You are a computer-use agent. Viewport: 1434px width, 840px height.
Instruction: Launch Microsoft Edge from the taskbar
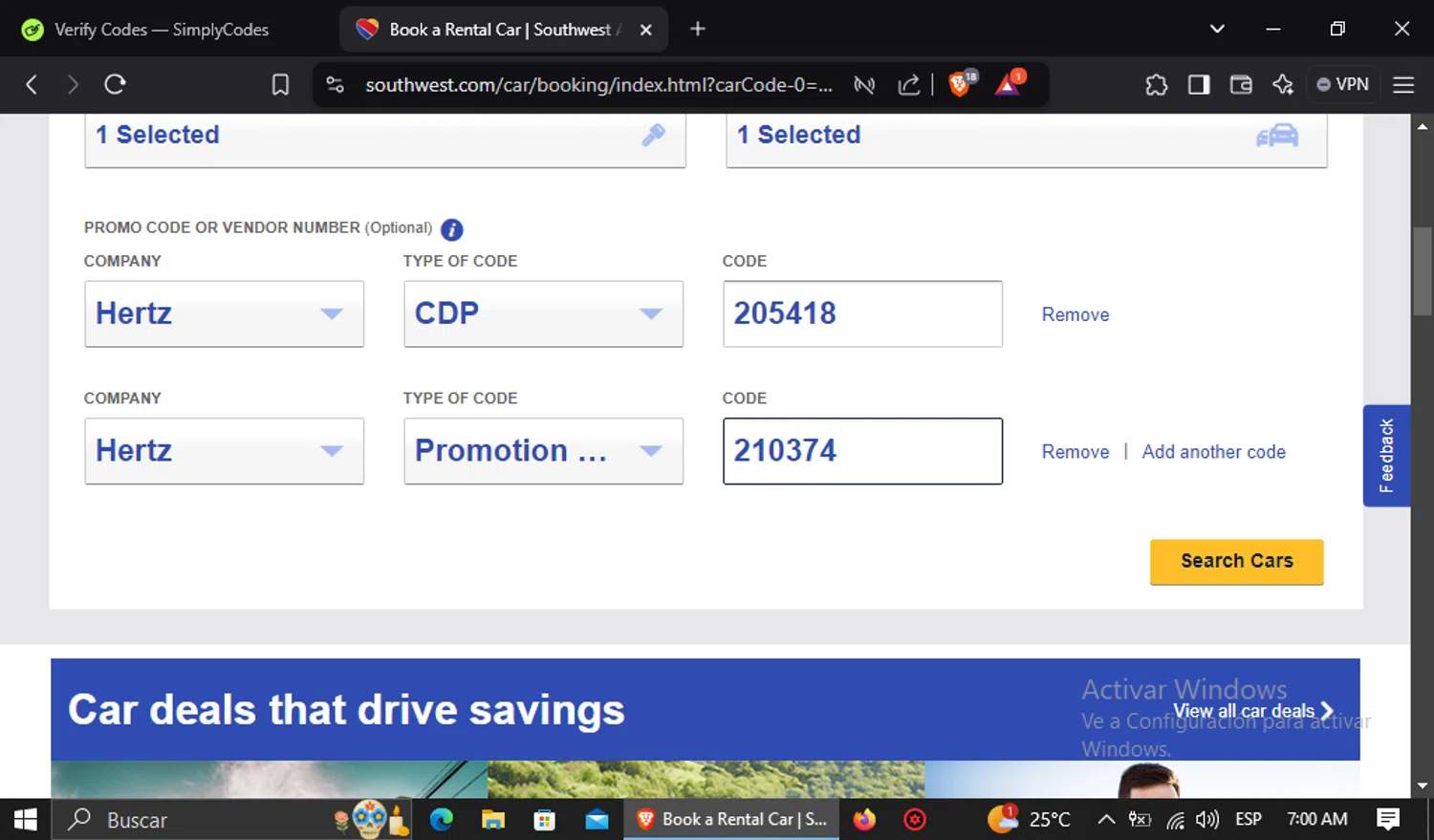pos(441,820)
